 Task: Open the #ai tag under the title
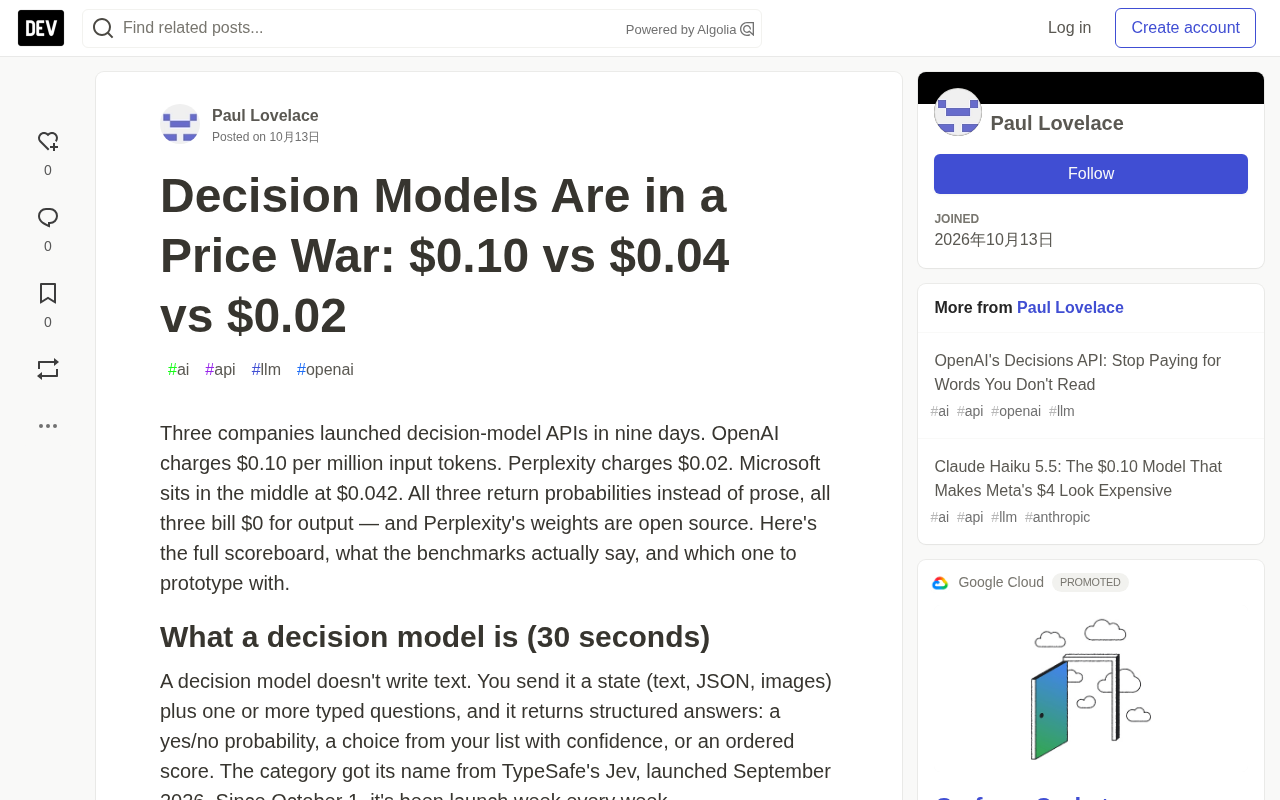[179, 370]
